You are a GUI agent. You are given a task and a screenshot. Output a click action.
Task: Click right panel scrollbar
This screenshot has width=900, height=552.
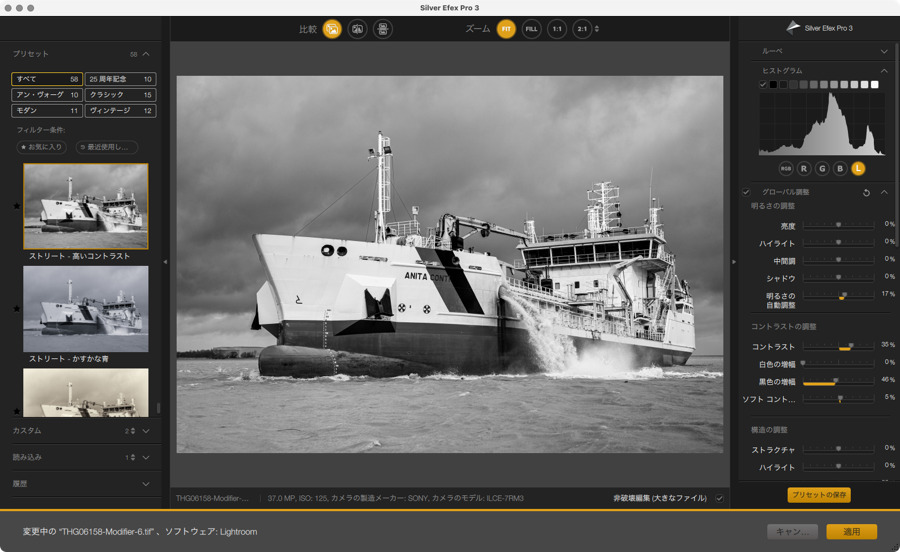tap(897, 146)
